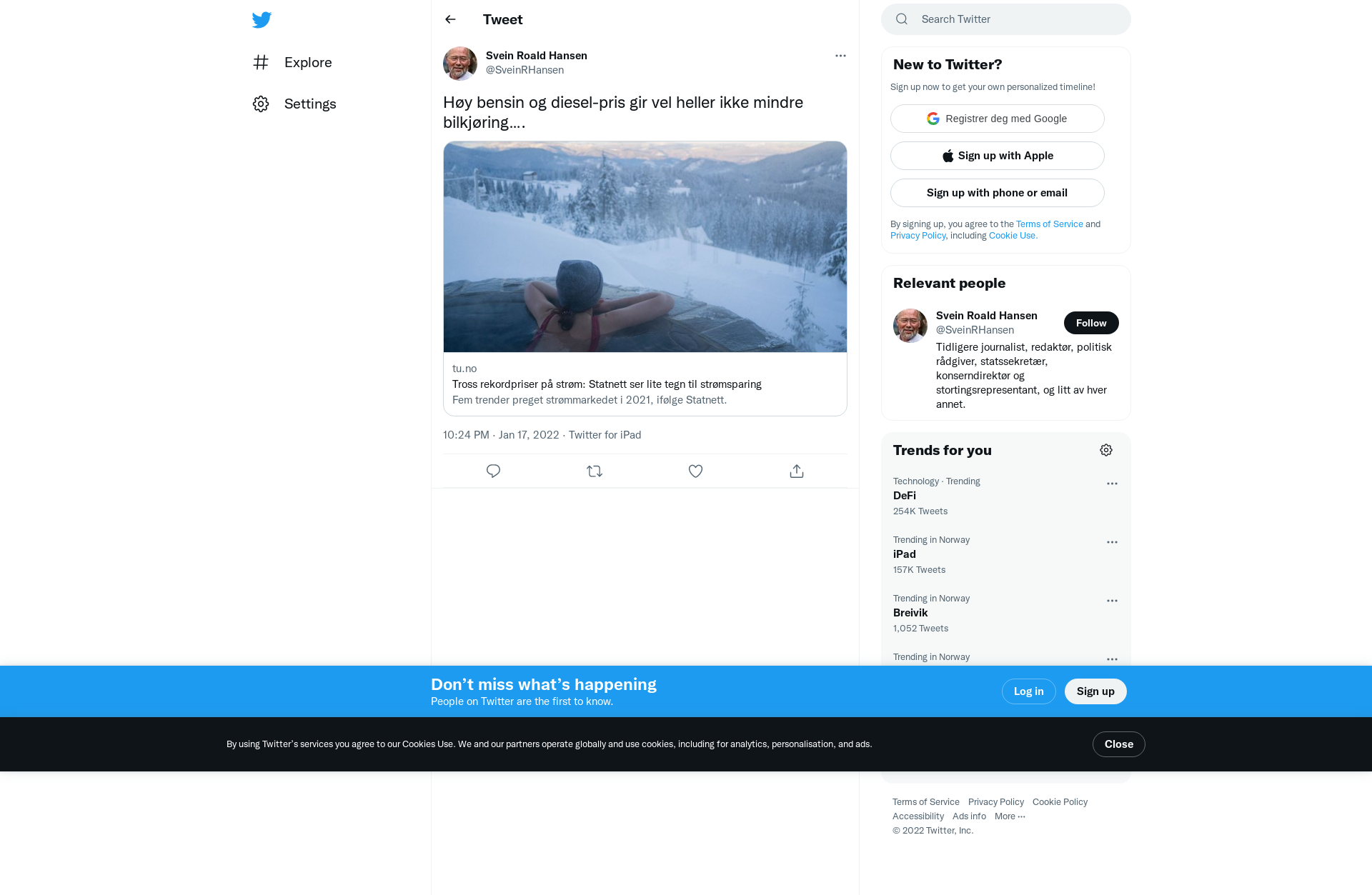Screen dimensions: 1372x895
Task: Open the tweet's three-dot more menu
Action: click(840, 56)
